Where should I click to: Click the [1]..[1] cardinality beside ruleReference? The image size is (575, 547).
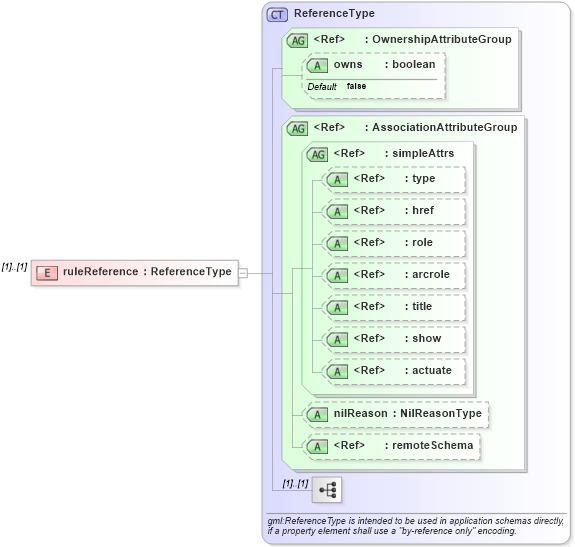coord(14,267)
